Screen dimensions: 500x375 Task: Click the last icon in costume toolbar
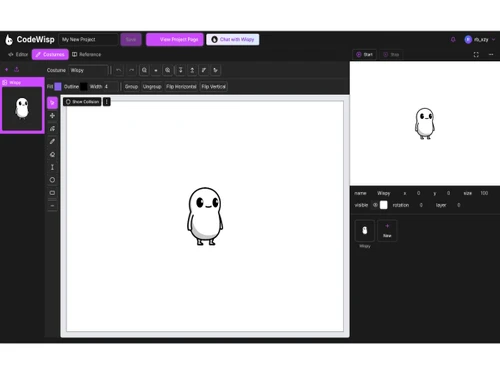pos(216,70)
